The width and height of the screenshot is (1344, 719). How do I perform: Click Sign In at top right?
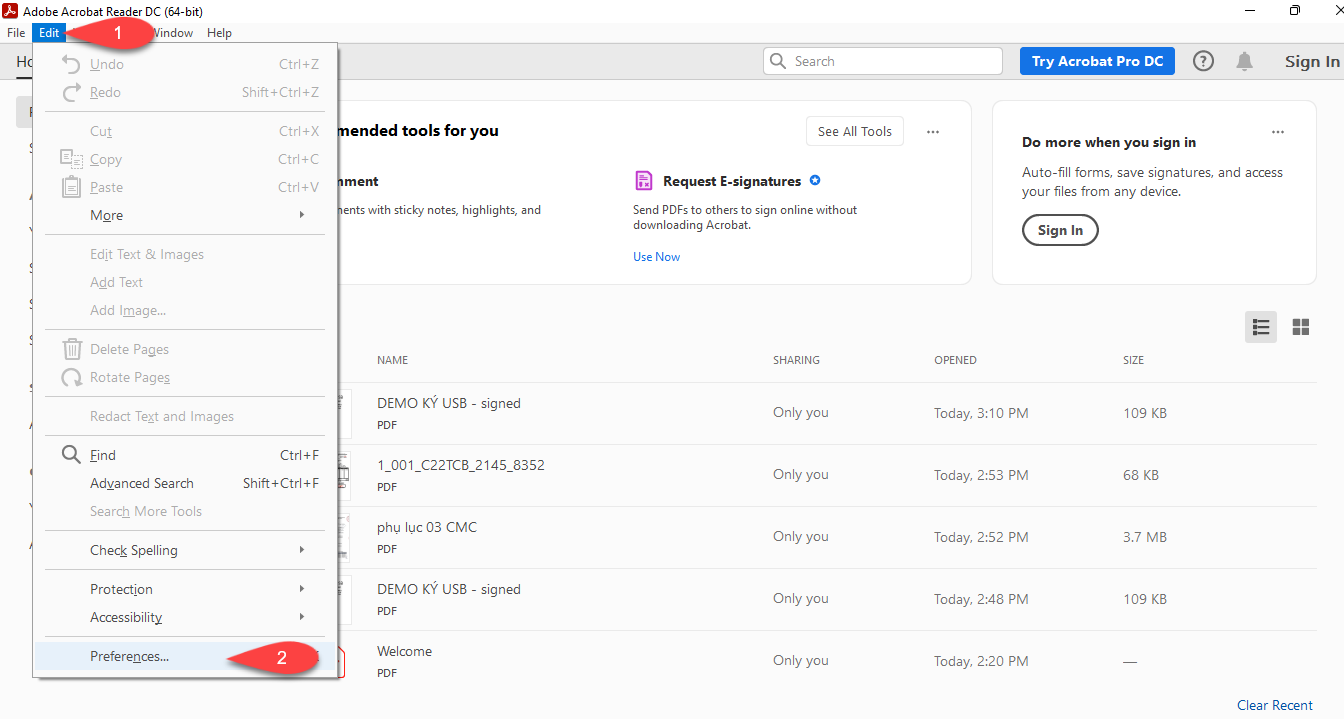click(1312, 62)
